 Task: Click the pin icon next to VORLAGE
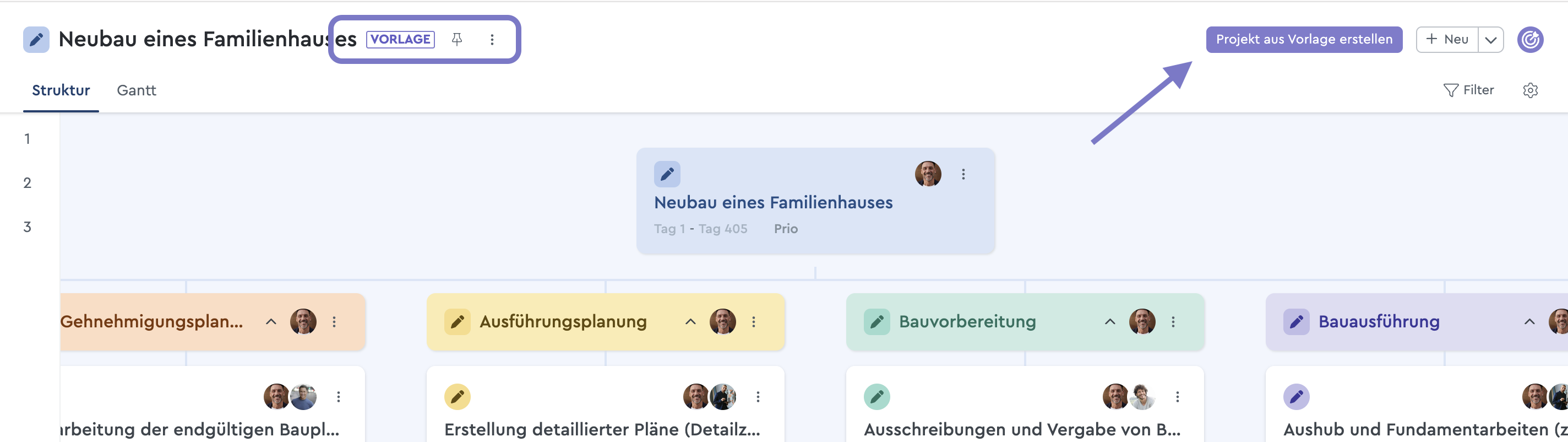click(x=456, y=40)
